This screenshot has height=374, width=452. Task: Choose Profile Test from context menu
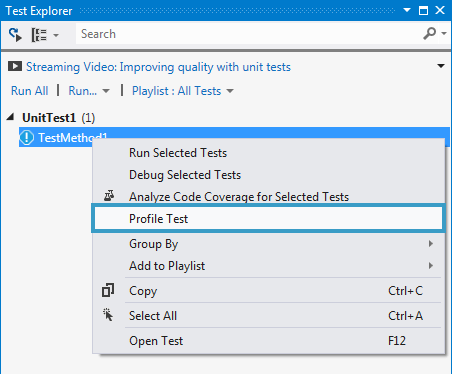tap(269, 219)
